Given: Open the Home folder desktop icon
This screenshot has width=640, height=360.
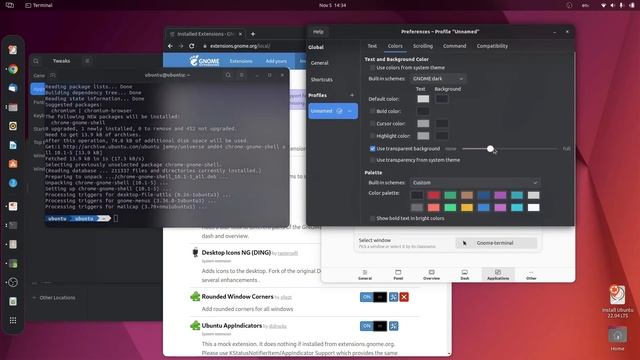Looking at the screenshot, I should point(617,339).
